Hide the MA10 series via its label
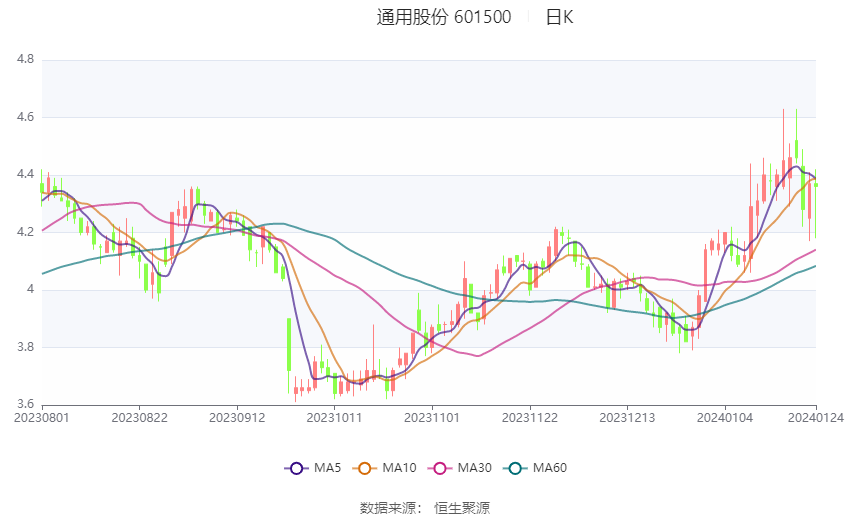 (x=400, y=468)
